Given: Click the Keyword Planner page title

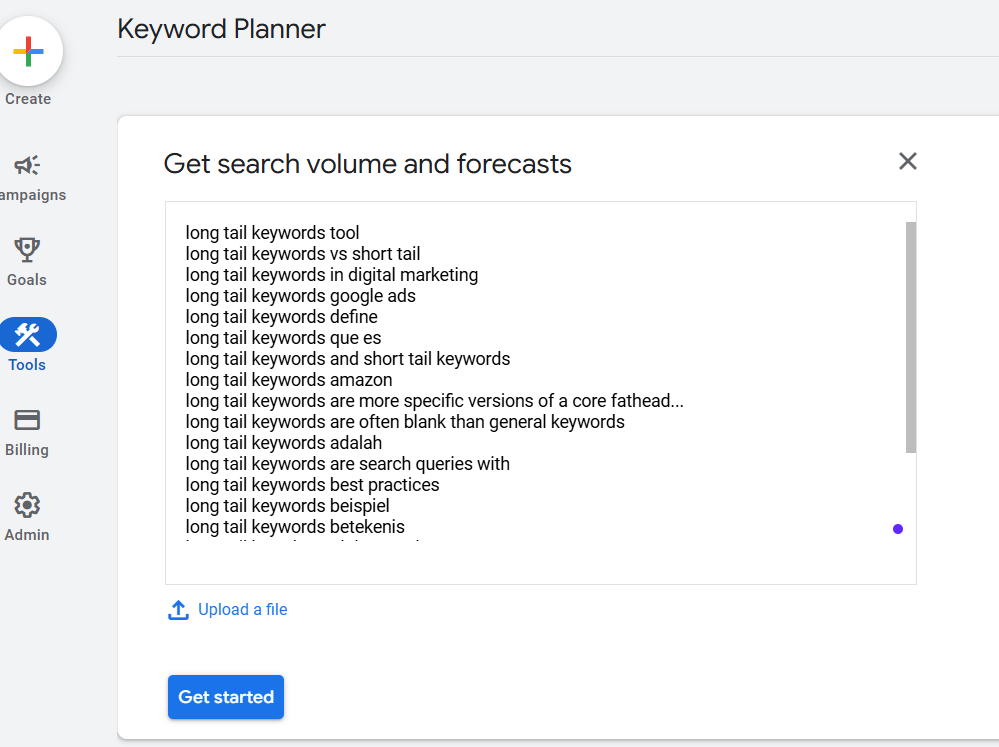Looking at the screenshot, I should [x=221, y=29].
